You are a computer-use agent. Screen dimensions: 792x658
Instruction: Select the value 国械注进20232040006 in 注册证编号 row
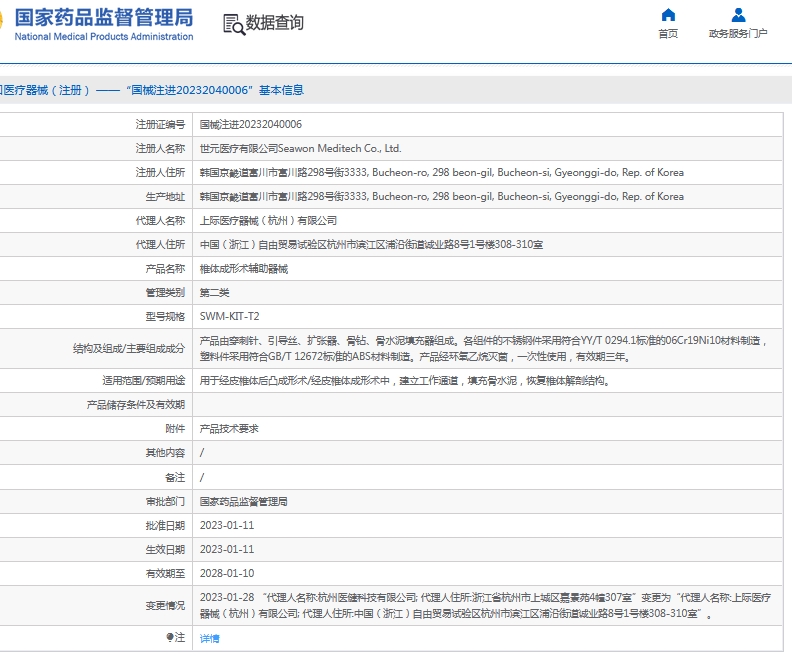(251, 124)
